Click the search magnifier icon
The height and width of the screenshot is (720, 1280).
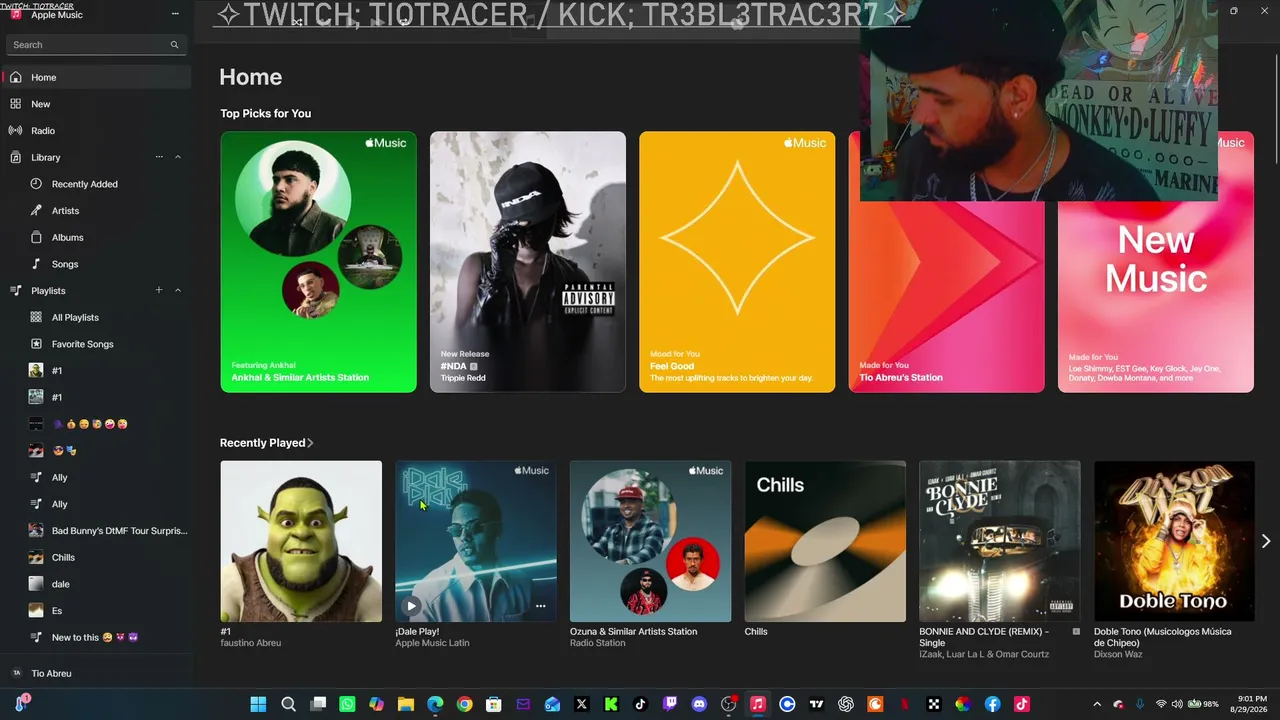(x=174, y=45)
